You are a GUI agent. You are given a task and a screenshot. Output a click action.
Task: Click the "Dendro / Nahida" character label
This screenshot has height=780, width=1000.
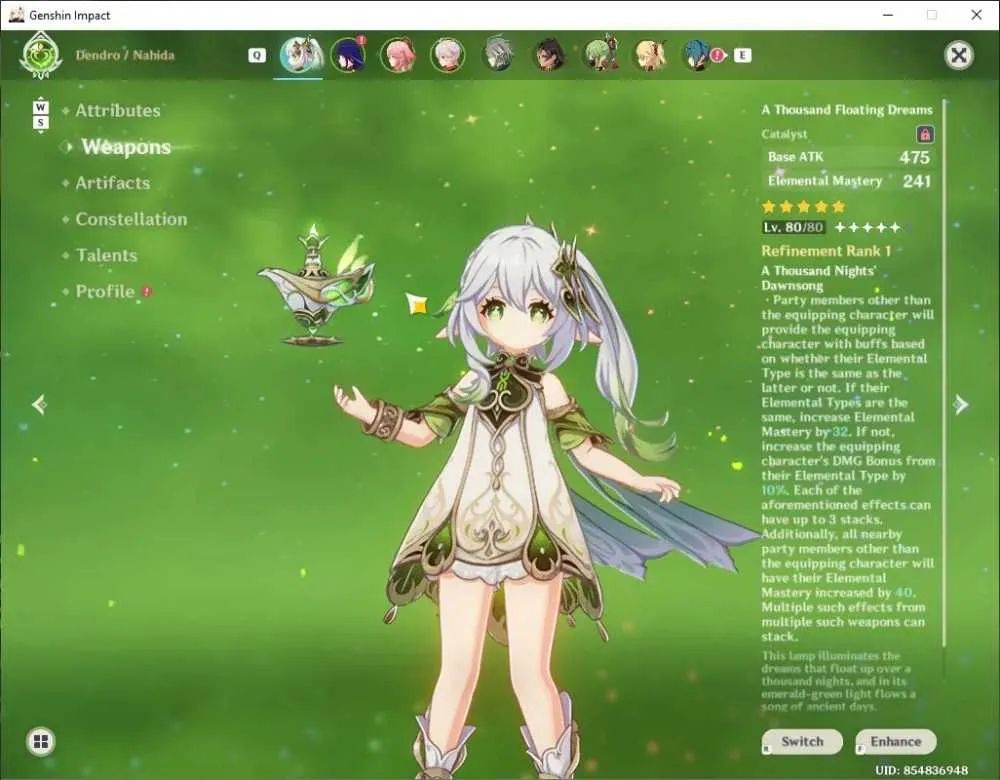tap(125, 55)
